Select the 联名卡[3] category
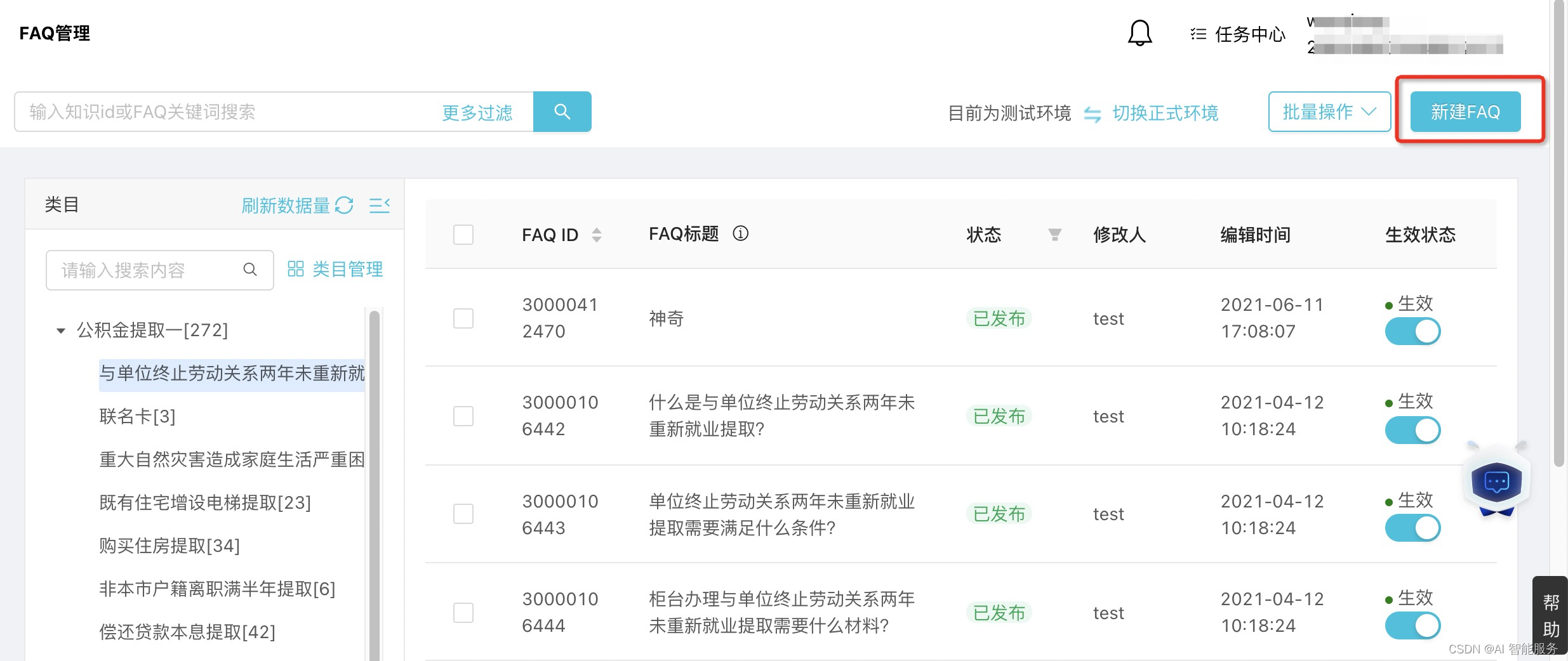Viewport: 1568px width, 661px height. [x=137, y=416]
